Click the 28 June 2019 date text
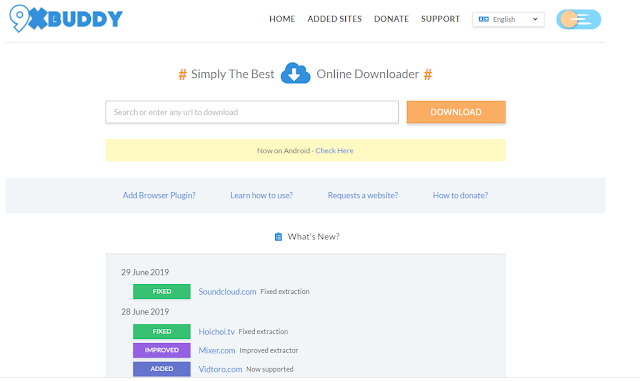The width and height of the screenshot is (640, 381). [x=145, y=312]
